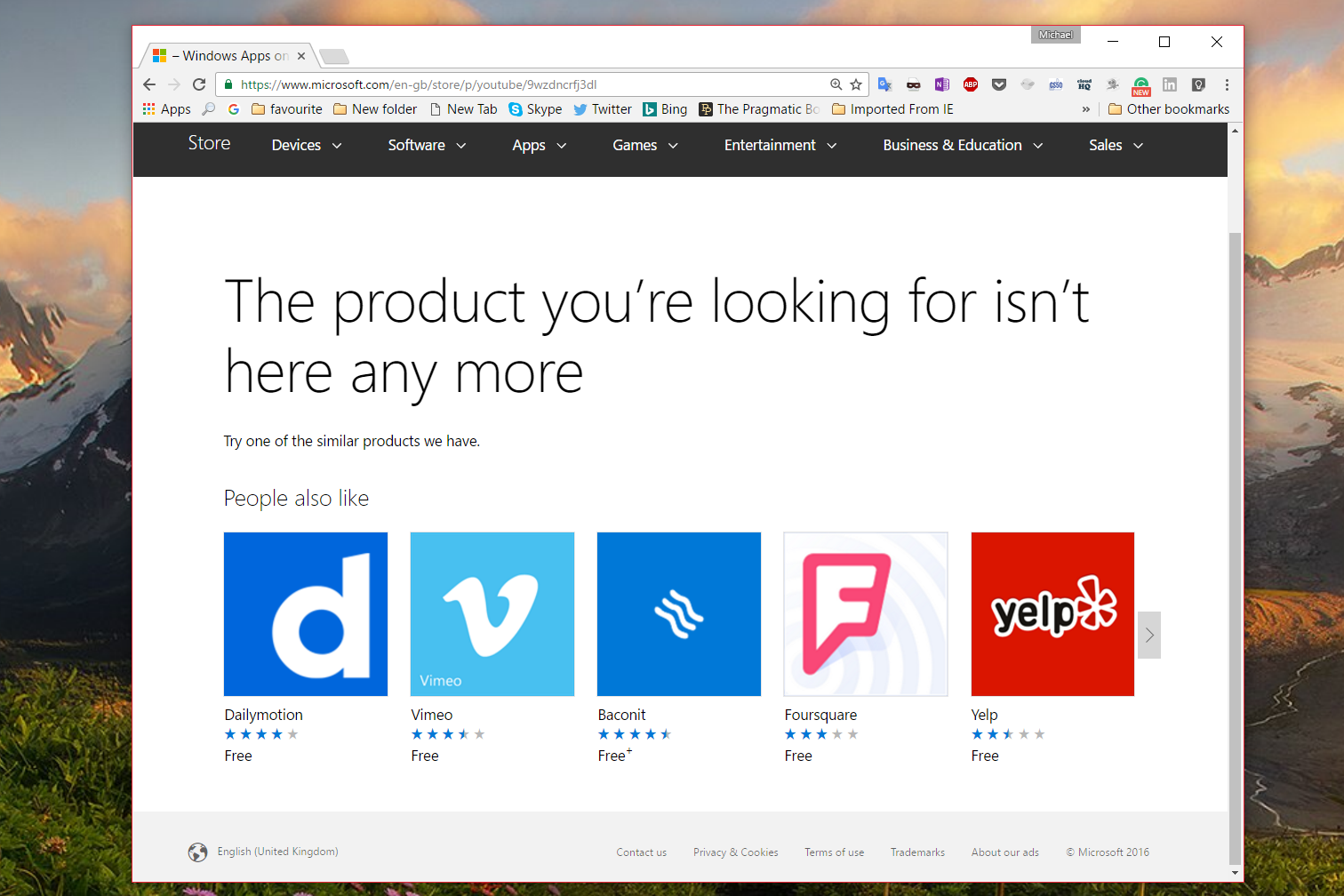
Task: Open the LinkedIn extension
Action: click(x=1170, y=84)
